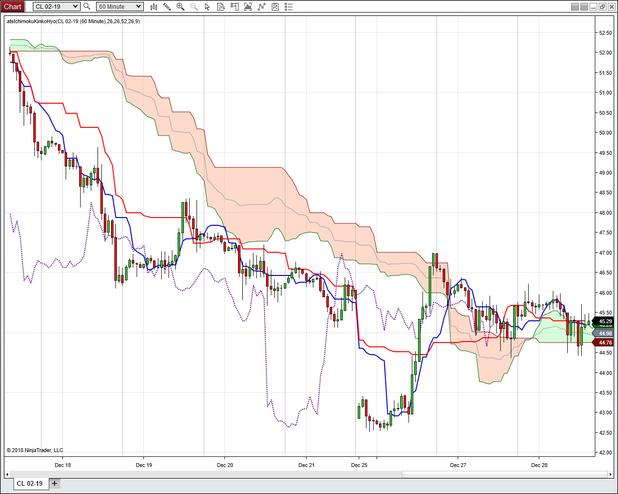Select the arrow cursor pointer tool
Screen dimensions: 618x494
(207, 6)
